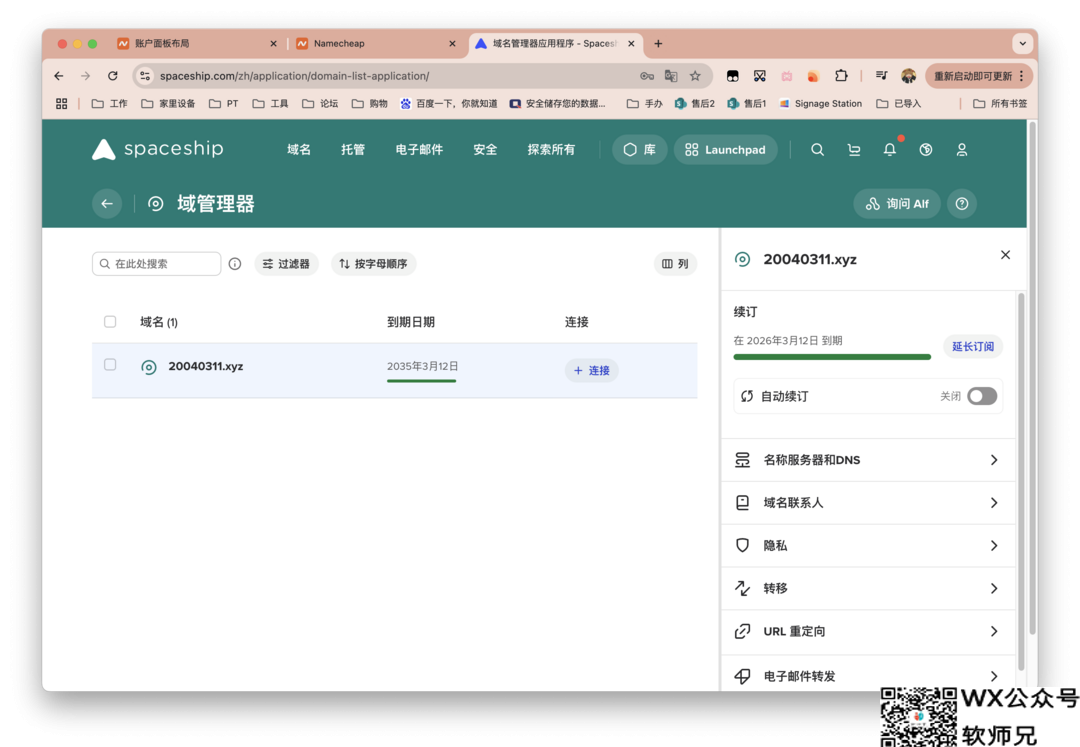
Task: Open the 电子邮件 nav menu
Action: coord(419,149)
